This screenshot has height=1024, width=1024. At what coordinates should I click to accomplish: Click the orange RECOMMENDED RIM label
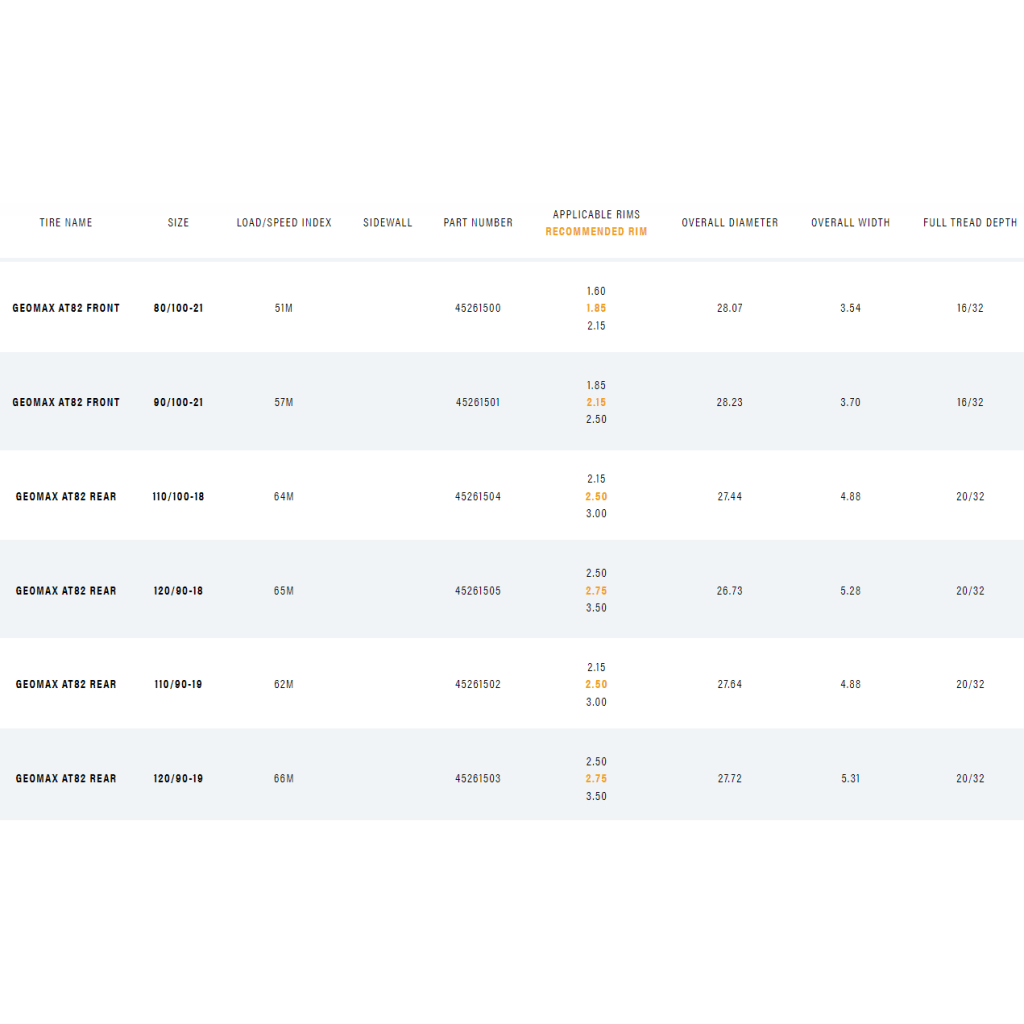(596, 232)
